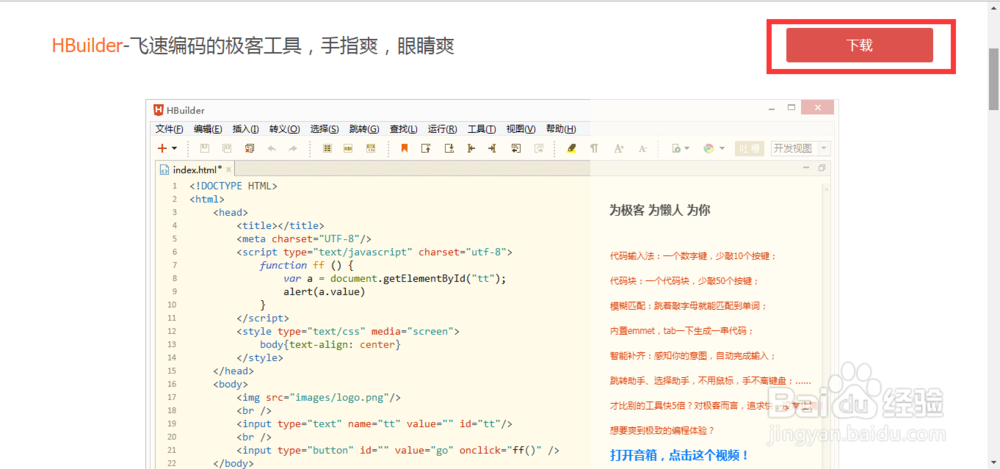Click the 智能补齐 description line
1000x469 pixels.
point(693,355)
